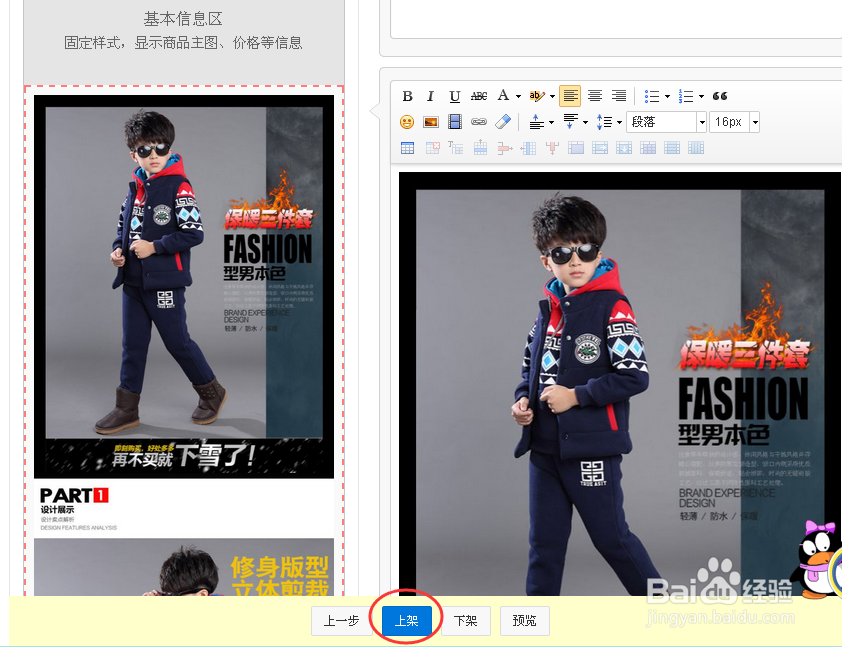Insert an unordered bullet list

point(651,96)
